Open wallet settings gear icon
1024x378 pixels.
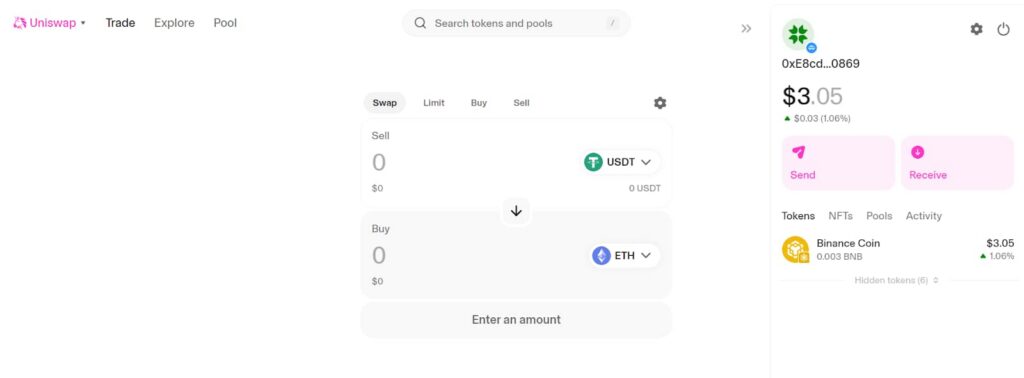click(976, 29)
